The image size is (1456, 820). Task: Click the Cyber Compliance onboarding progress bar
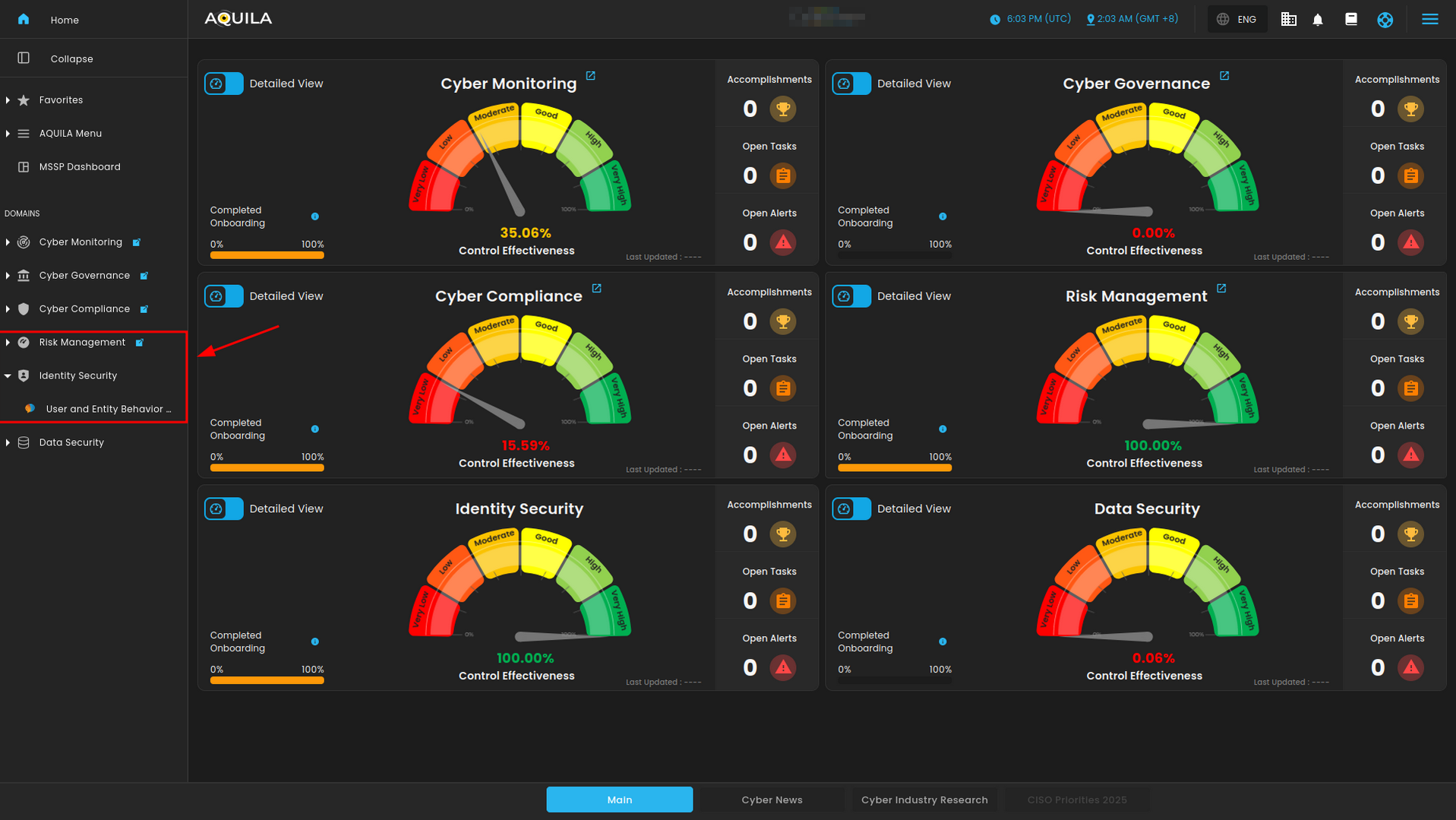(x=267, y=468)
